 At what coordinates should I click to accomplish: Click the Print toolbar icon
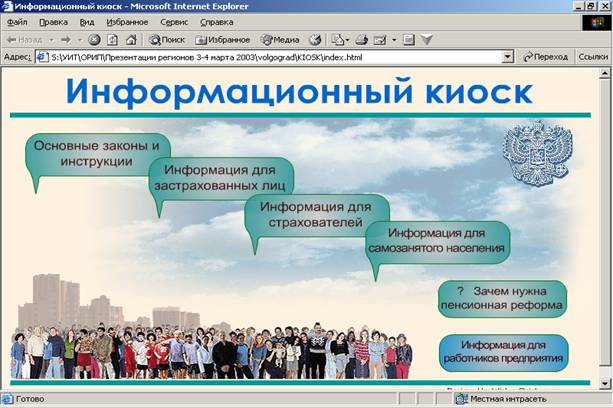(361, 40)
